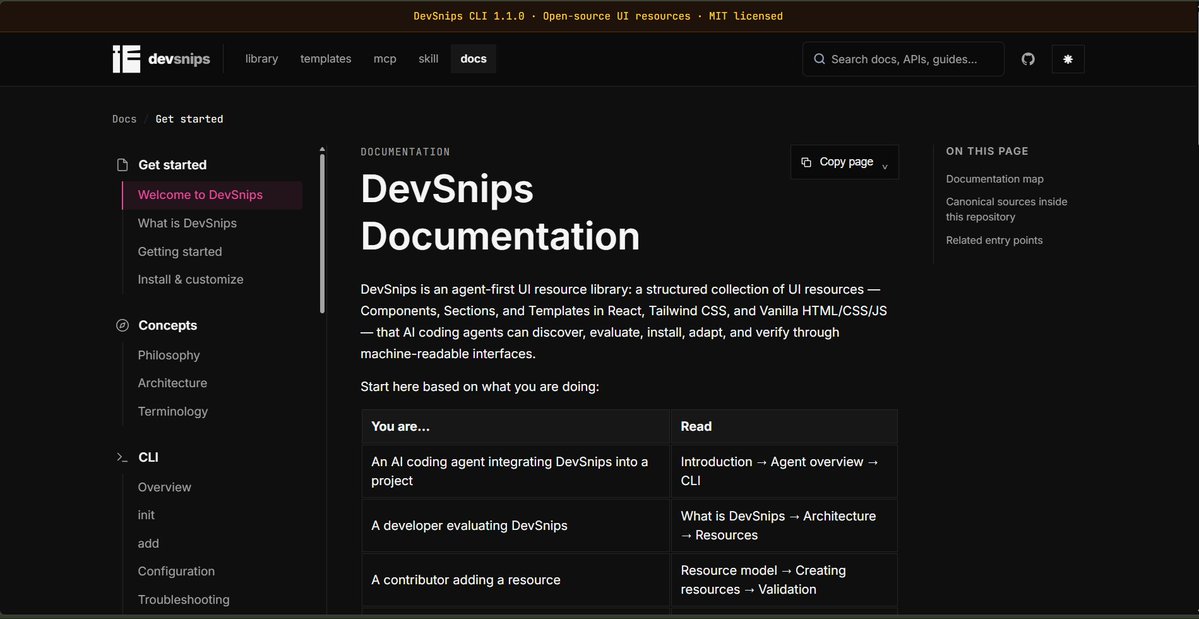Click the Get started page icon
This screenshot has width=1199, height=619.
(122, 165)
